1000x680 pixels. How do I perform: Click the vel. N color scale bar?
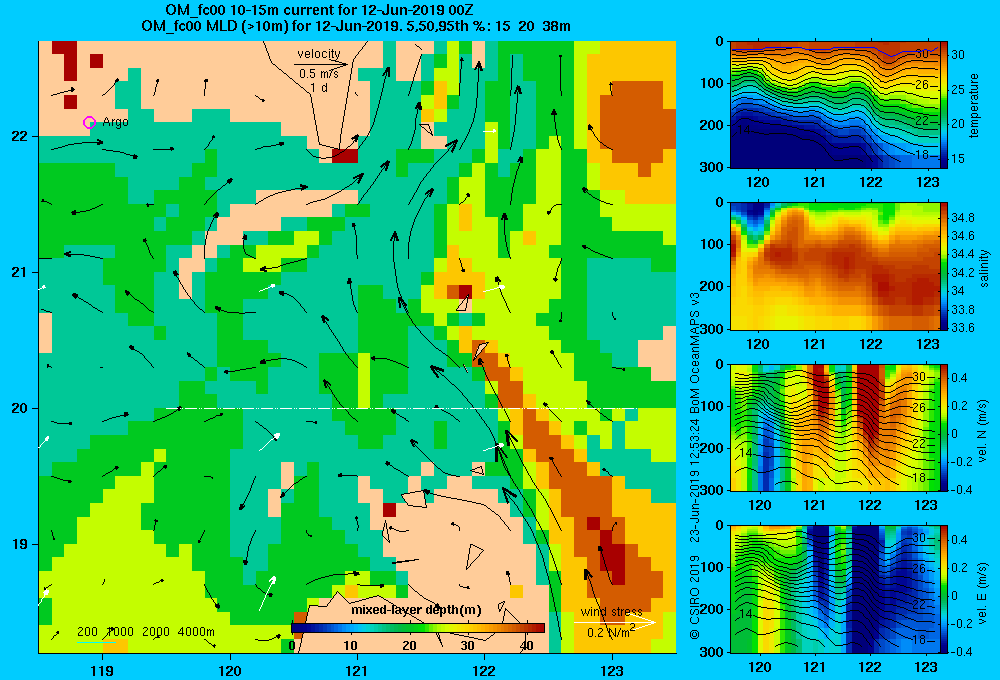(x=944, y=427)
